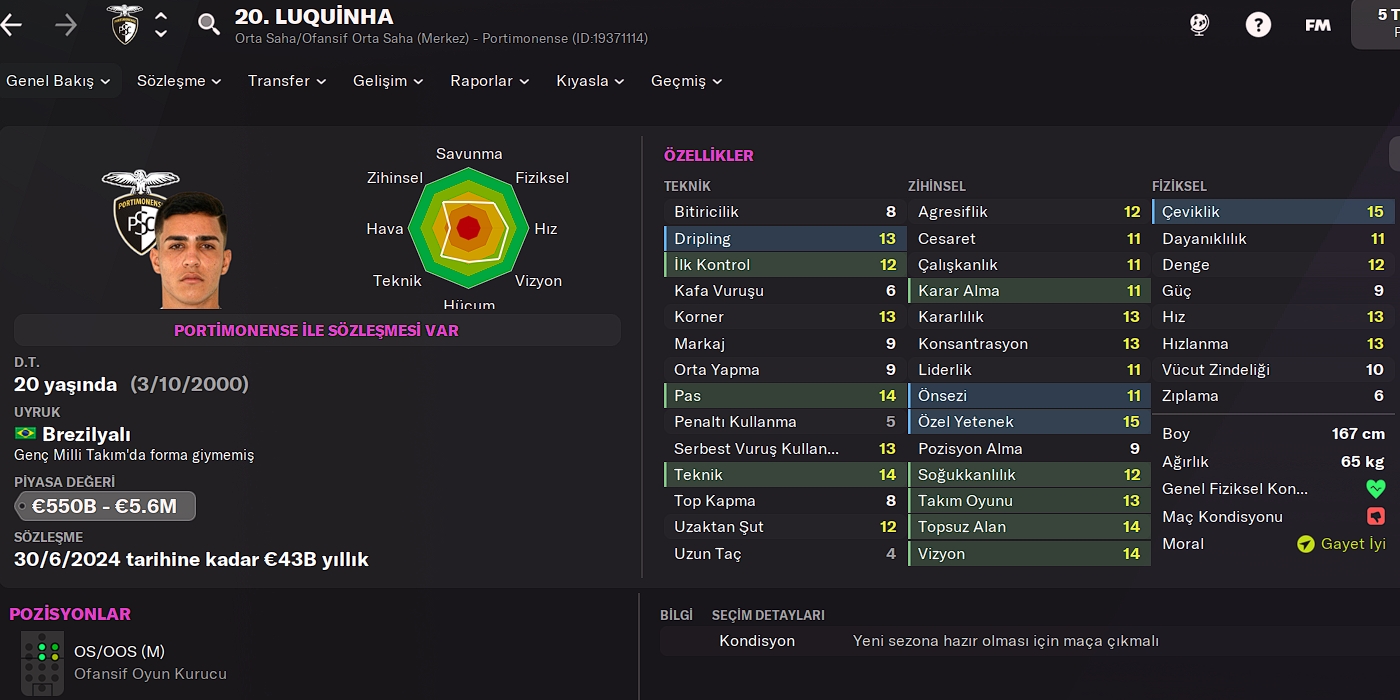
Task: Click the green heart physical condition icon
Action: (x=1375, y=490)
